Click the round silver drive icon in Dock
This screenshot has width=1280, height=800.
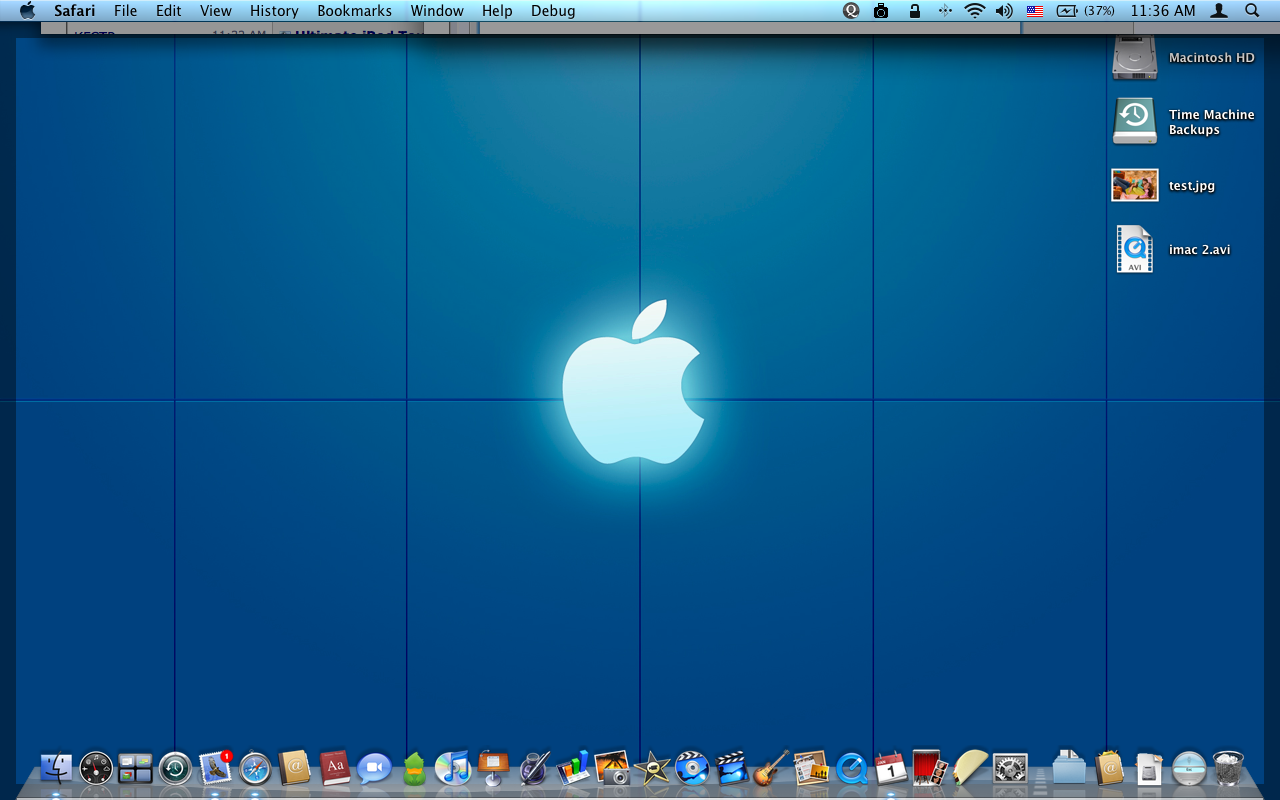[1189, 768]
